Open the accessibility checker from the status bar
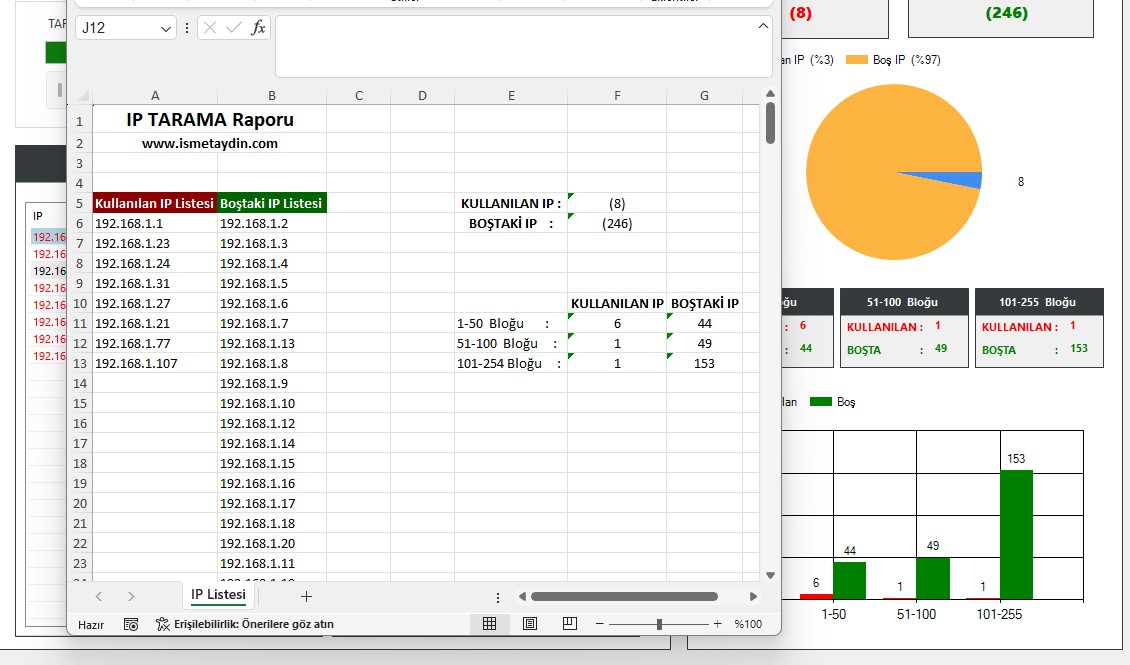1130x665 pixels. pyautogui.click(x=245, y=624)
